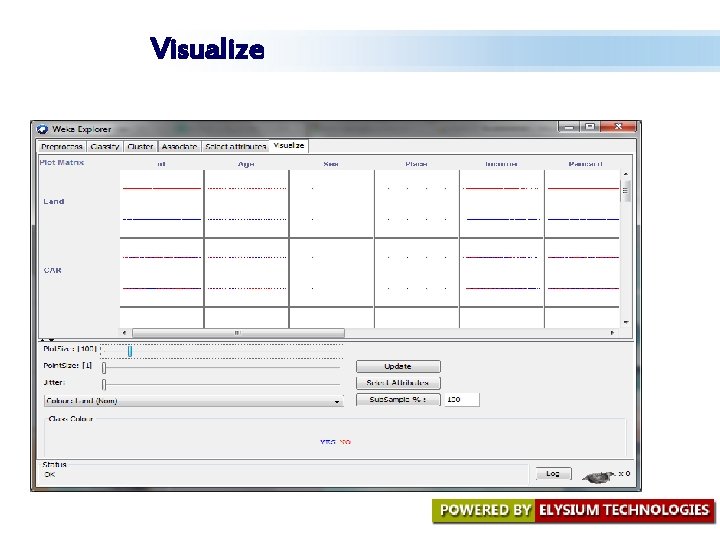Click vertical scrollbar down arrow in plot matrix
The height and width of the screenshot is (540, 720).
click(625, 322)
